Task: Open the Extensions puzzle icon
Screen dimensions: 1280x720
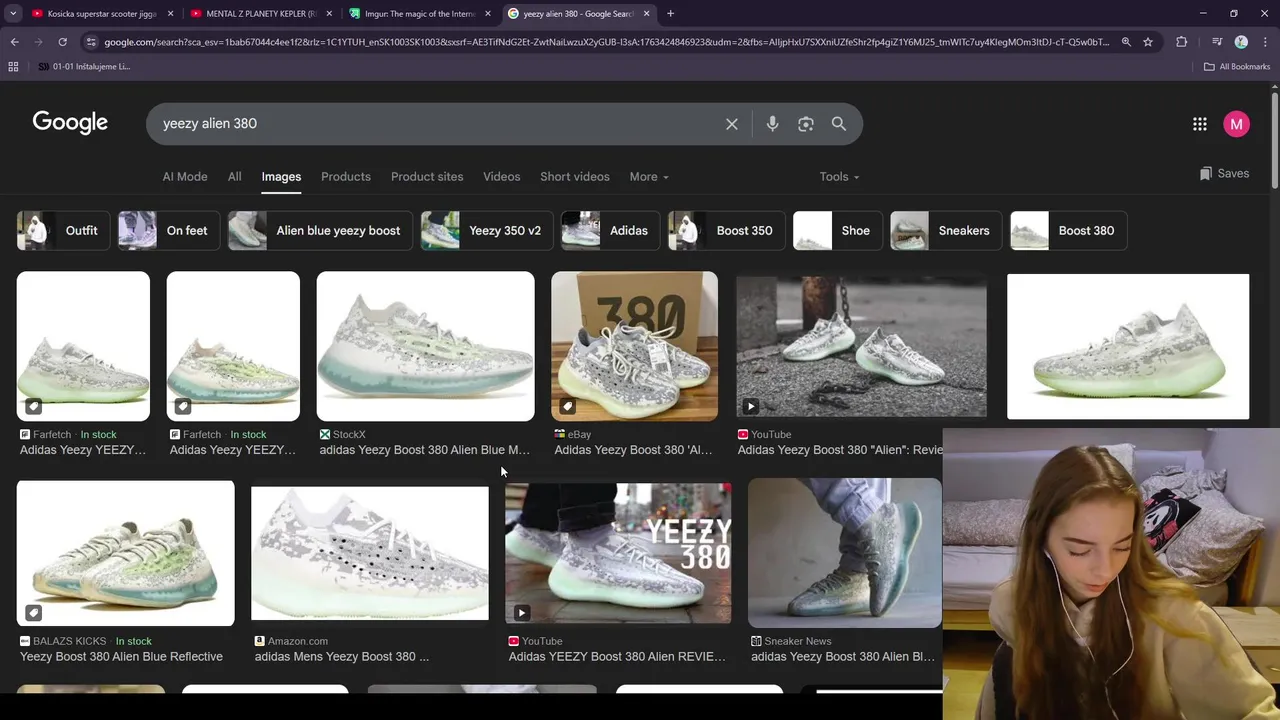Action: 1182,42
